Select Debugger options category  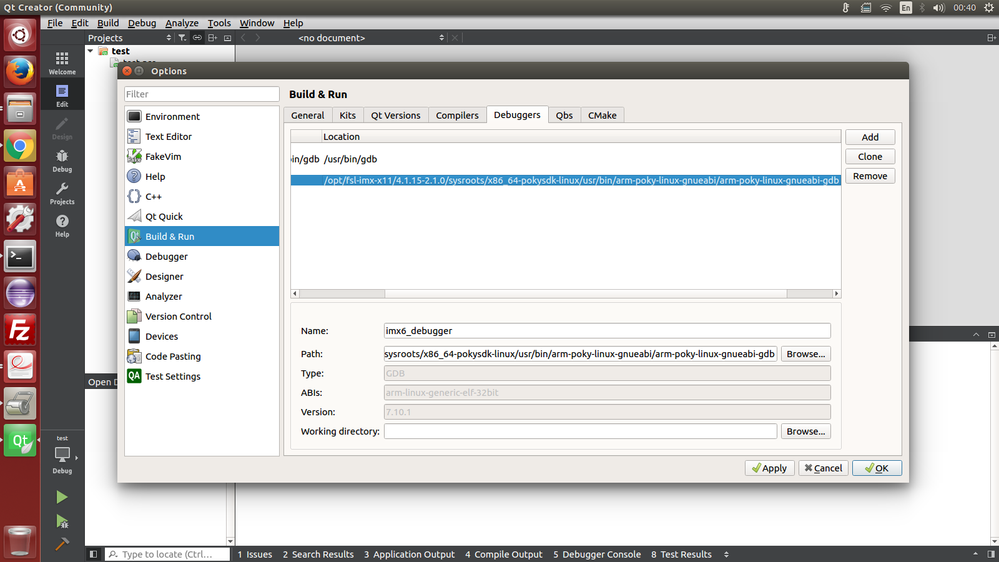(202, 256)
